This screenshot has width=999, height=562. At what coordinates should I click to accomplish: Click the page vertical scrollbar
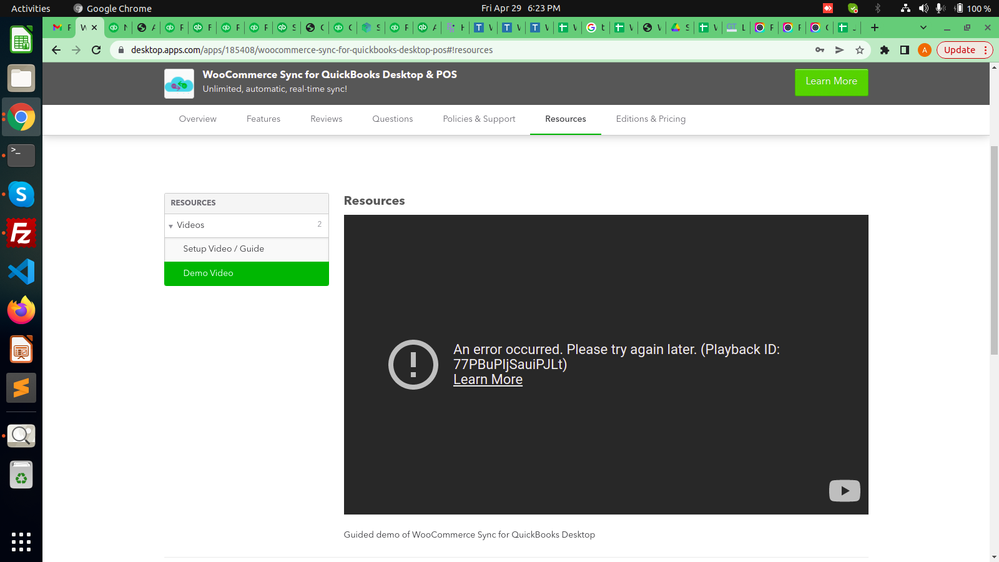pos(994,250)
